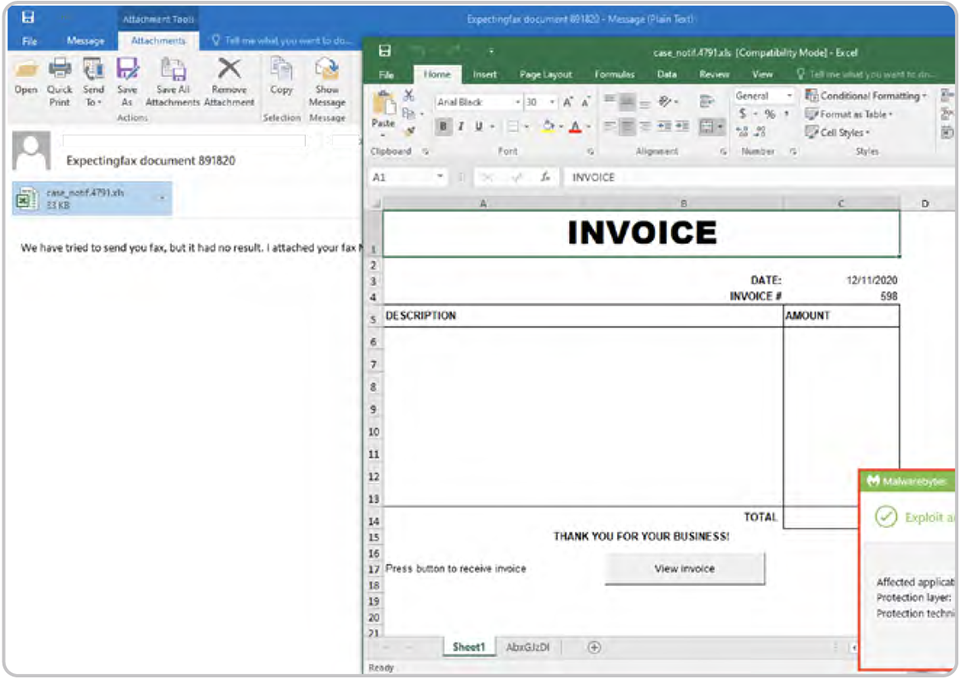The height and width of the screenshot is (679, 960).
Task: Select Sheet1 worksheet tab
Action: (x=469, y=647)
